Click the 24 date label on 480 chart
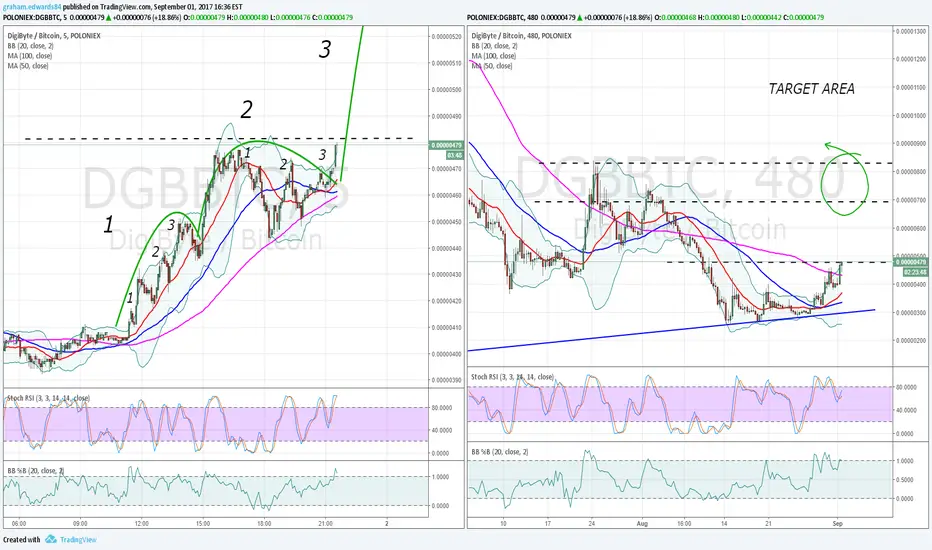Viewport: 932px width, 550px height. 591,524
